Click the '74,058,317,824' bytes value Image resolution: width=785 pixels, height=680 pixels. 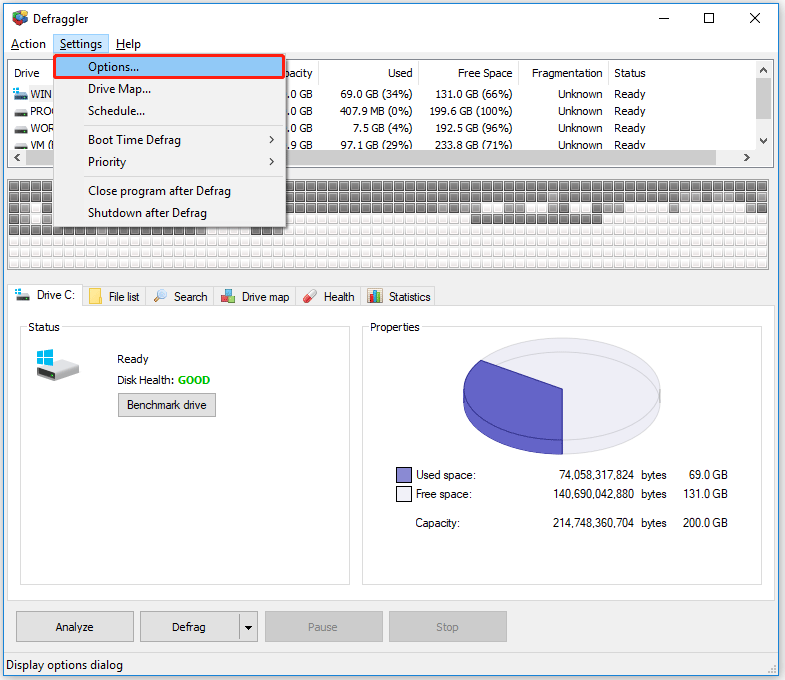pyautogui.click(x=596, y=475)
